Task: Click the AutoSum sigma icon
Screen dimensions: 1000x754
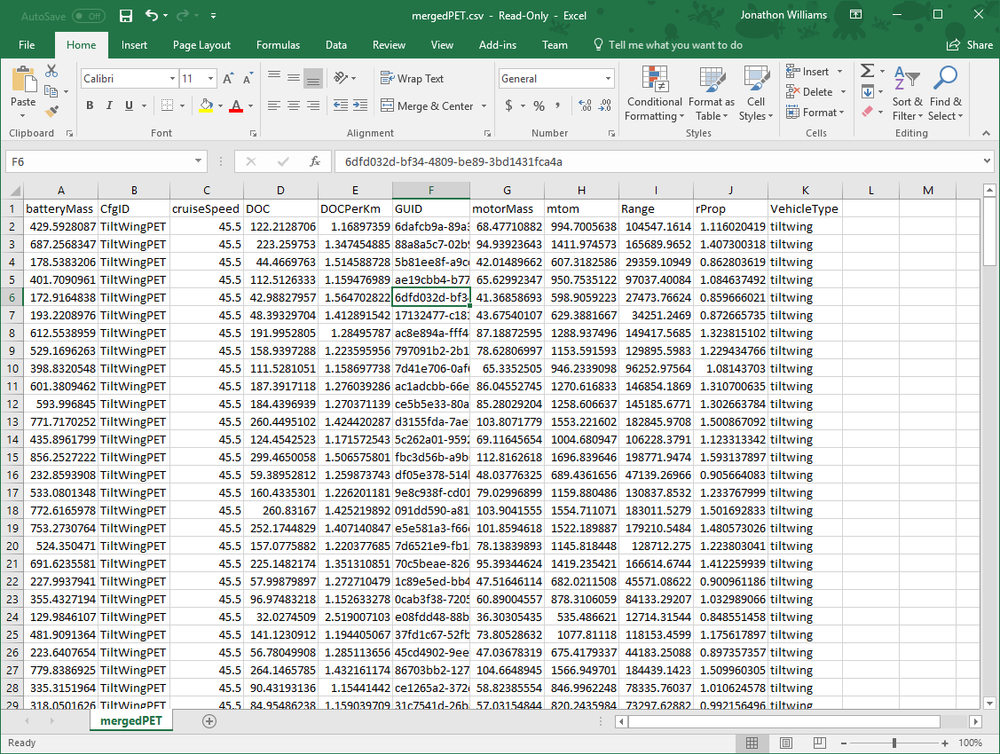Action: 867,71
